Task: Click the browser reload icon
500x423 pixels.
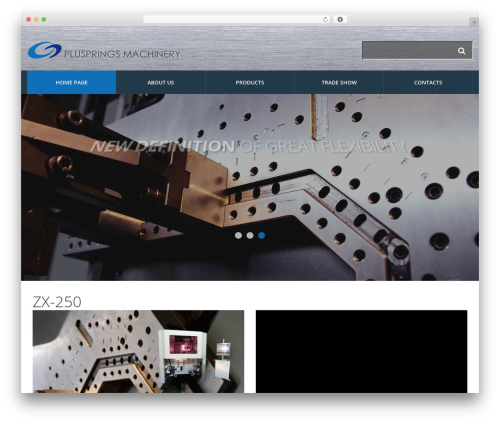Action: coord(325,20)
